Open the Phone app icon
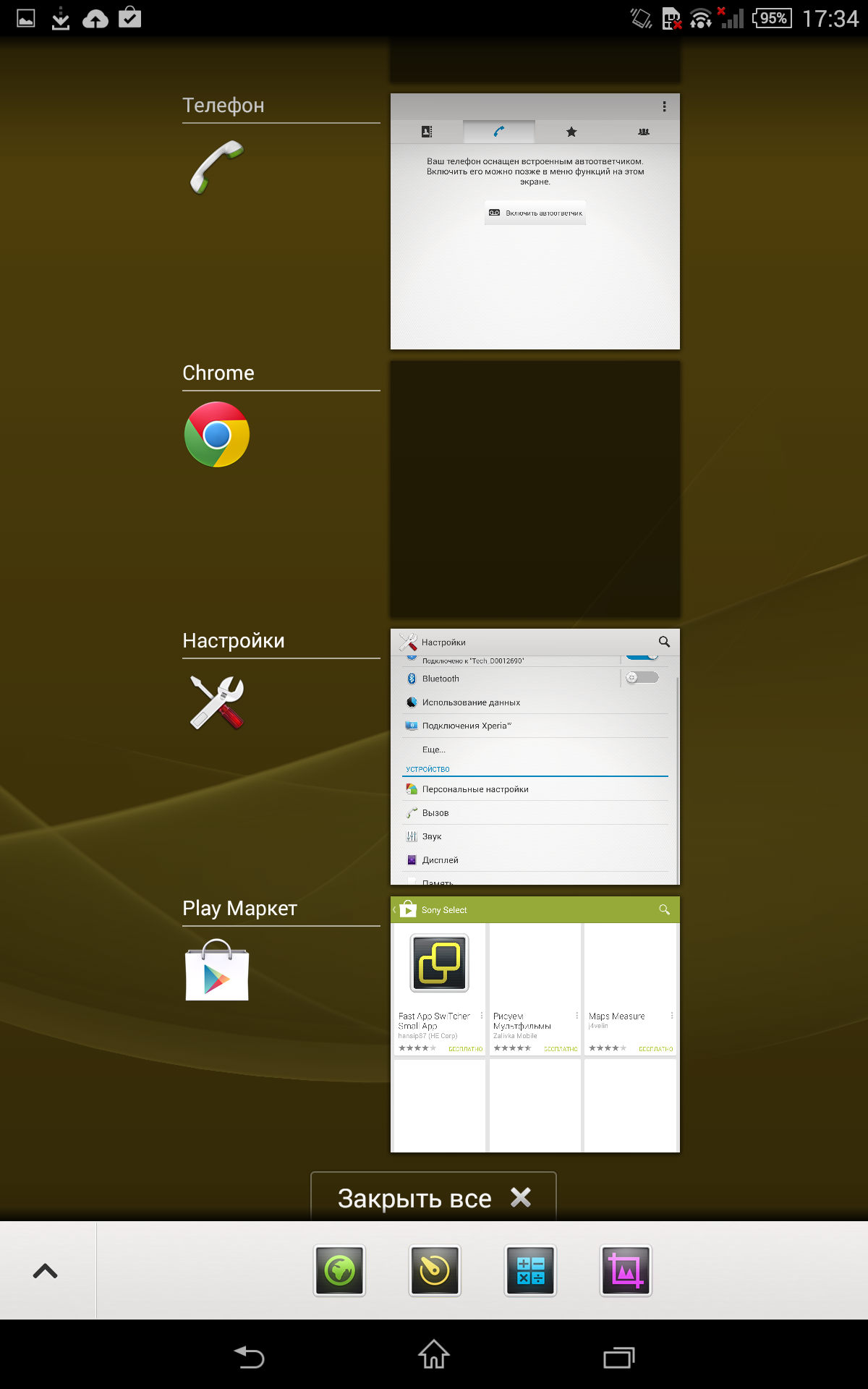The image size is (868, 1389). pos(216,168)
